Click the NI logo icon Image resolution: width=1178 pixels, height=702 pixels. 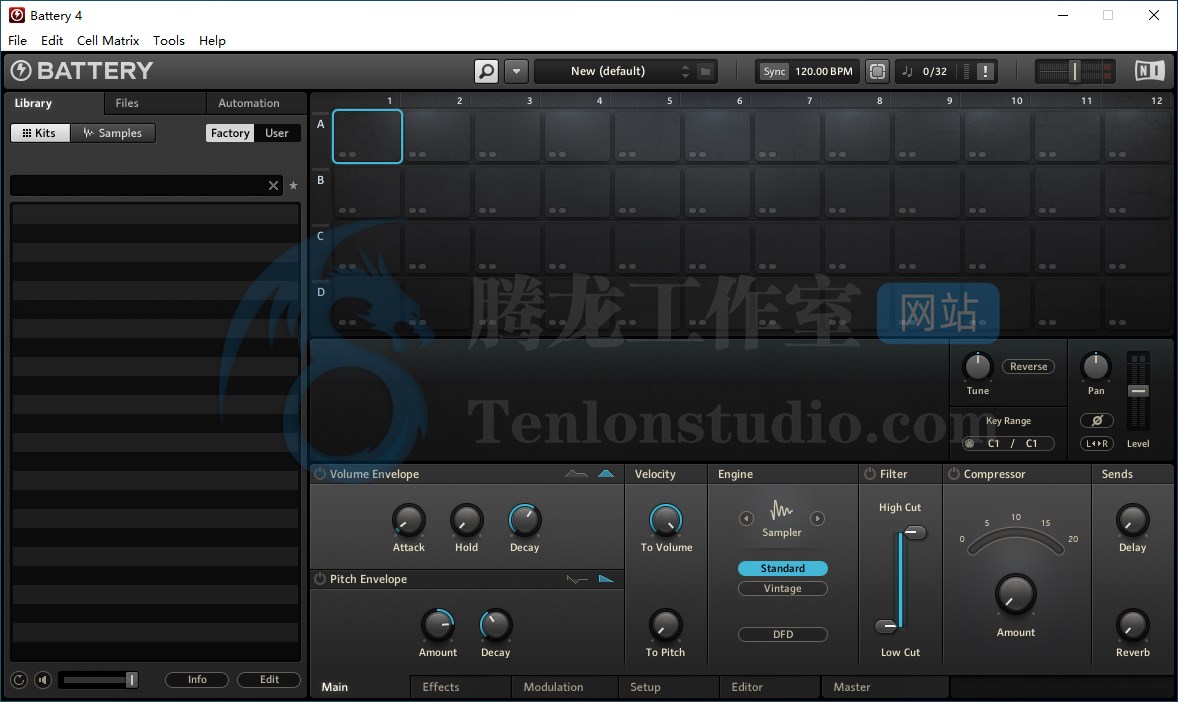1149,71
